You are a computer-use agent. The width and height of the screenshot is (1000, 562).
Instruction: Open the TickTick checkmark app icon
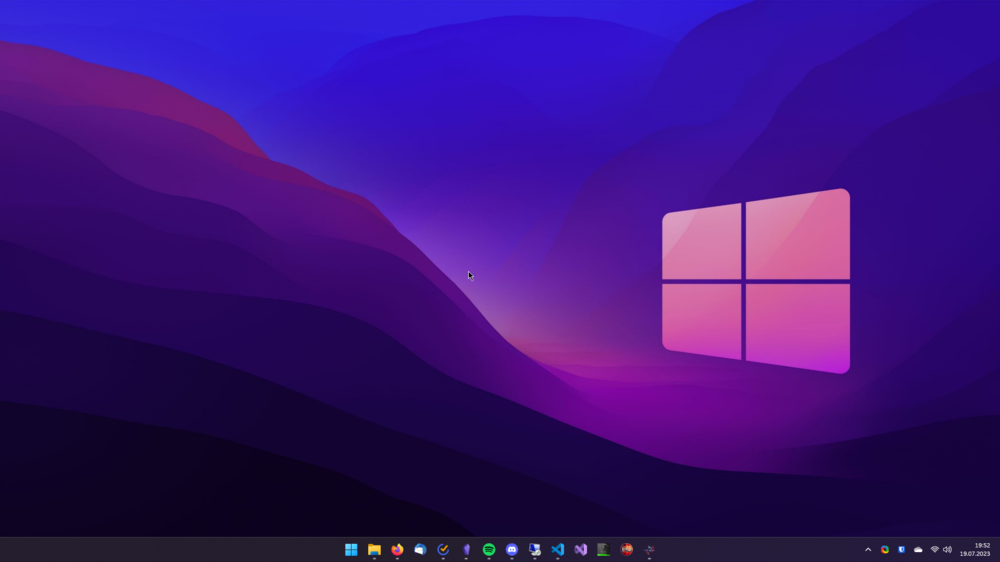click(x=443, y=549)
